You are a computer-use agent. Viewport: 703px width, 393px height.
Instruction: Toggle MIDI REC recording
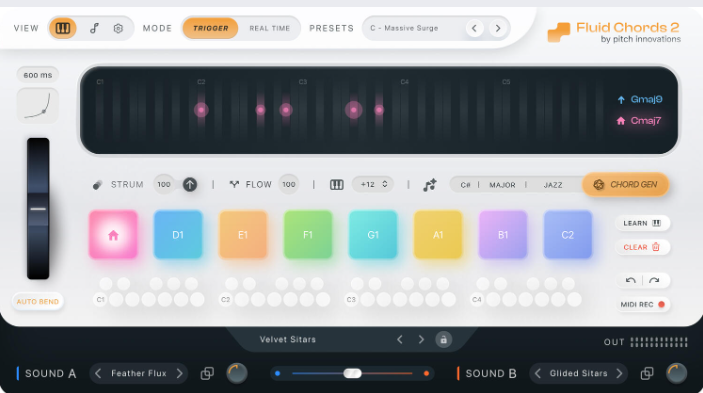click(643, 304)
